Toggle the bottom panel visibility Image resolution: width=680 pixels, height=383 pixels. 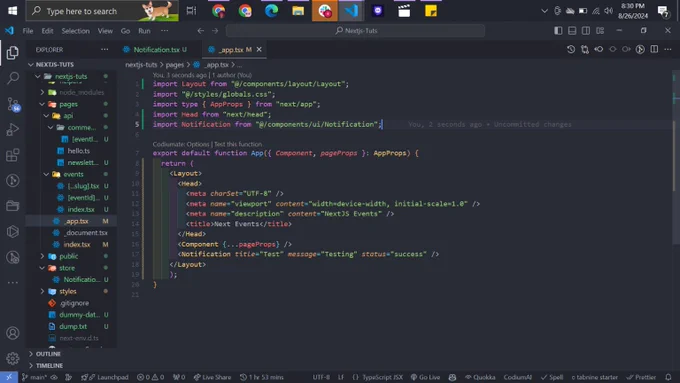(x=572, y=31)
